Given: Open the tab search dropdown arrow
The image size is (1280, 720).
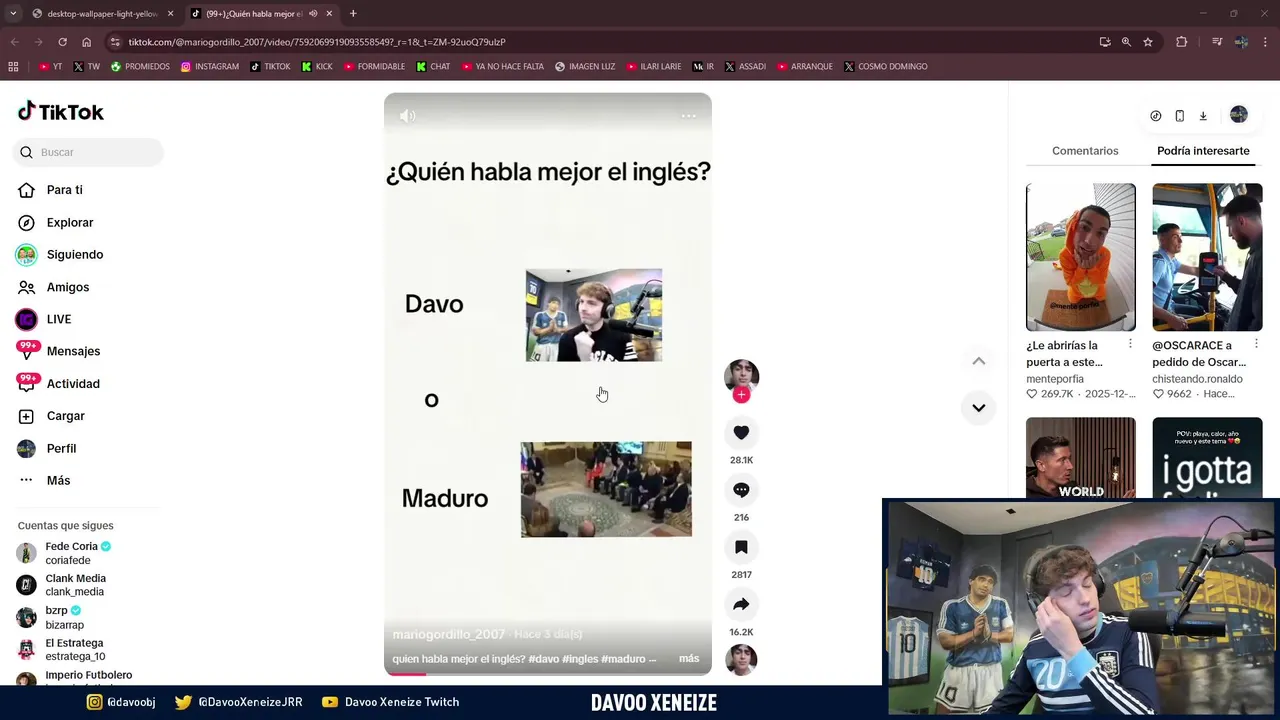Looking at the screenshot, I should point(13,13).
